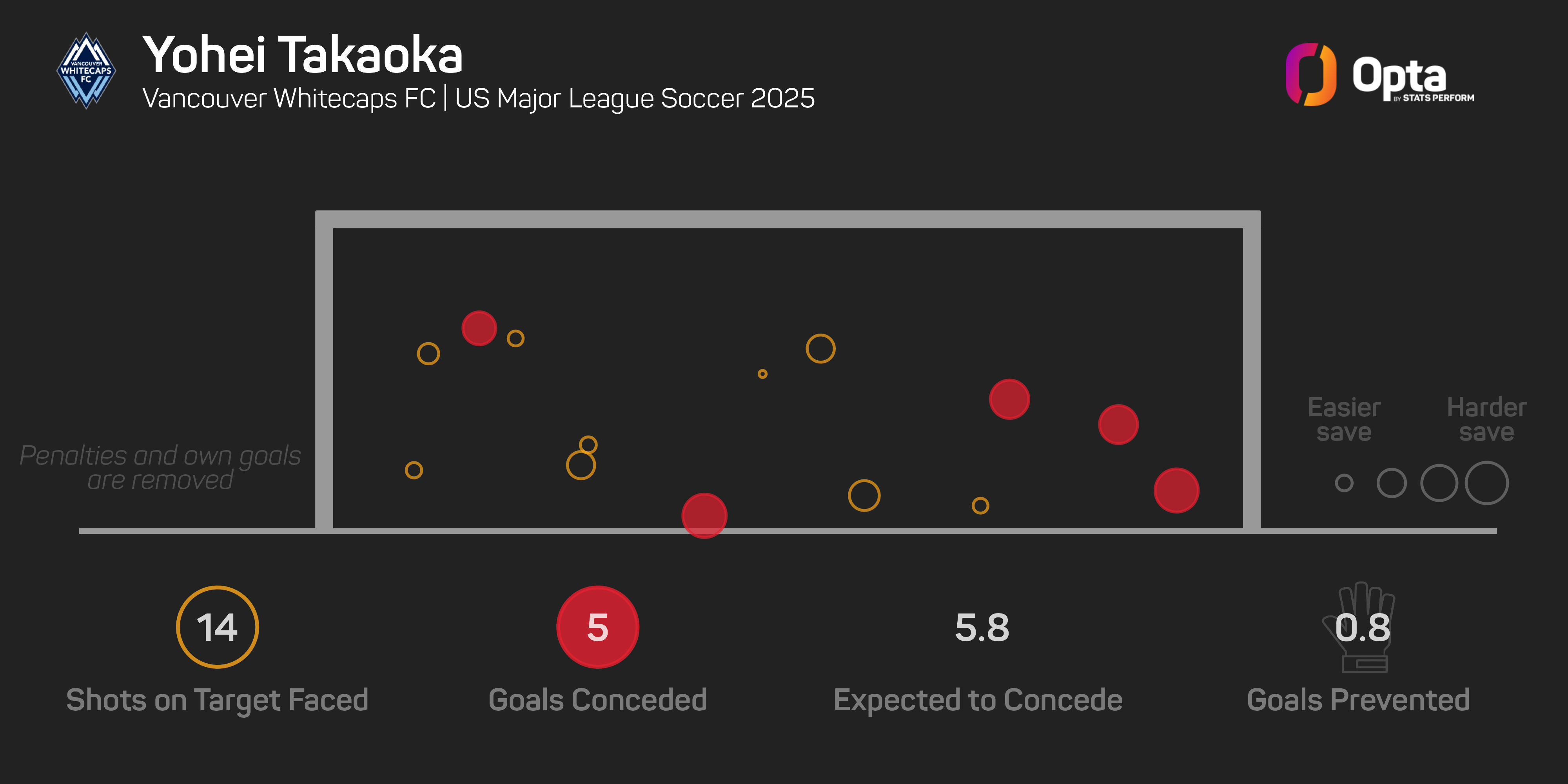Select the orange circle showing 14
The image size is (1568, 784).
point(217,627)
